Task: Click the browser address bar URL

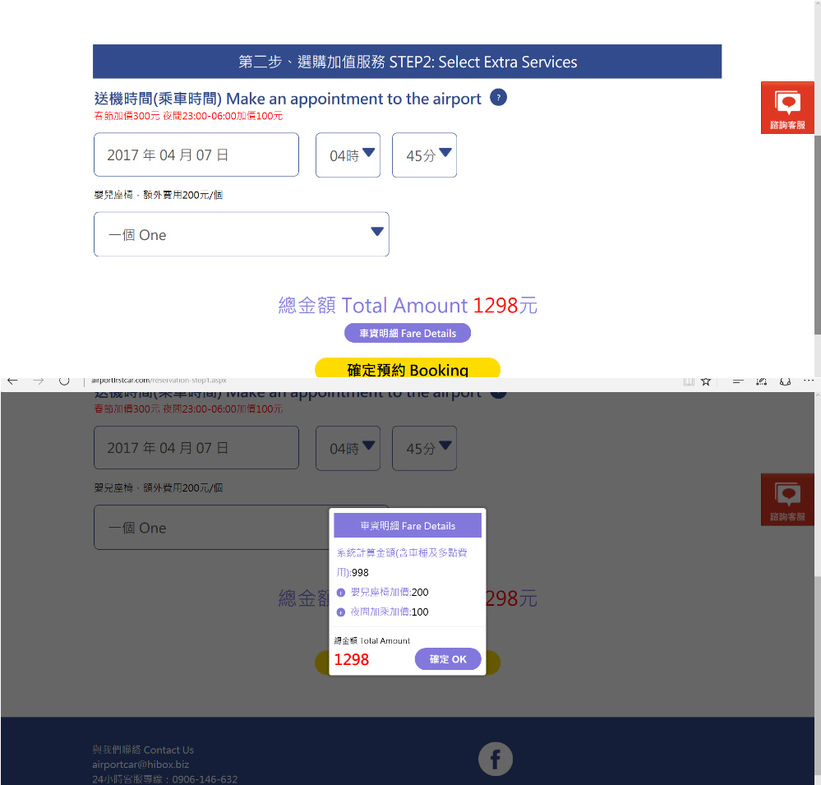Action: pyautogui.click(x=159, y=381)
